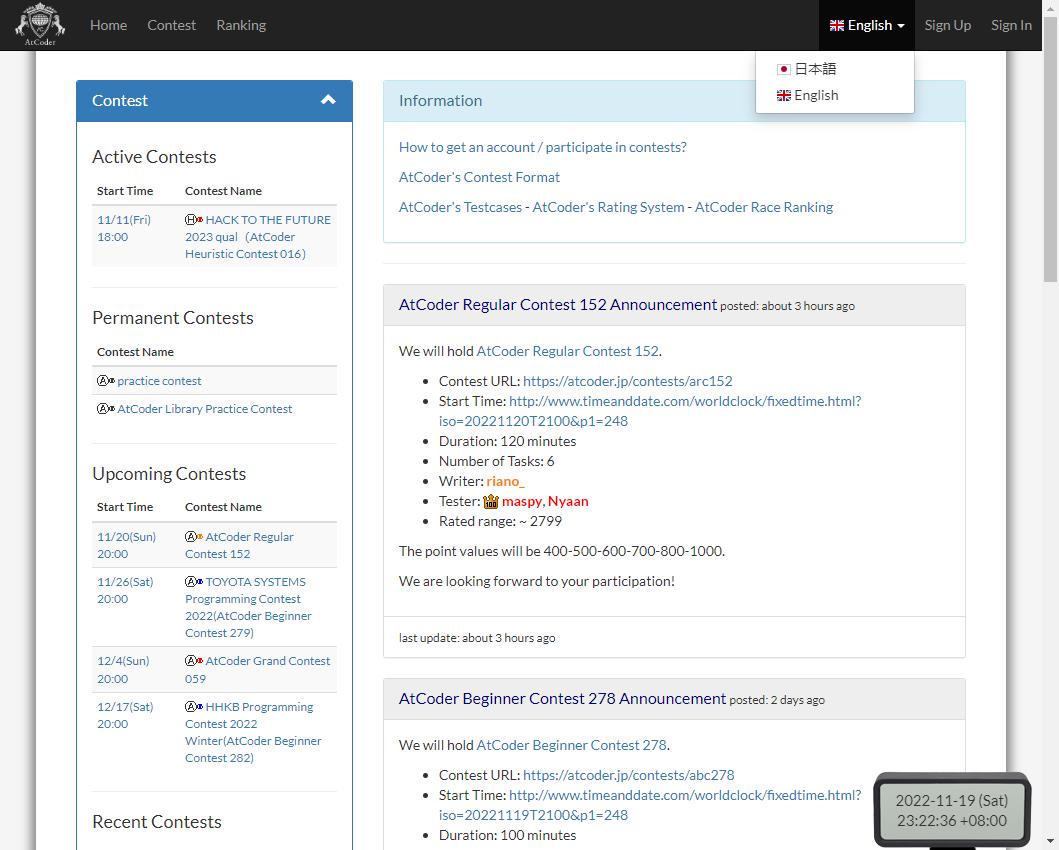Click the AtCoder logo in the navbar
The width and height of the screenshot is (1059, 850).
(40, 25)
